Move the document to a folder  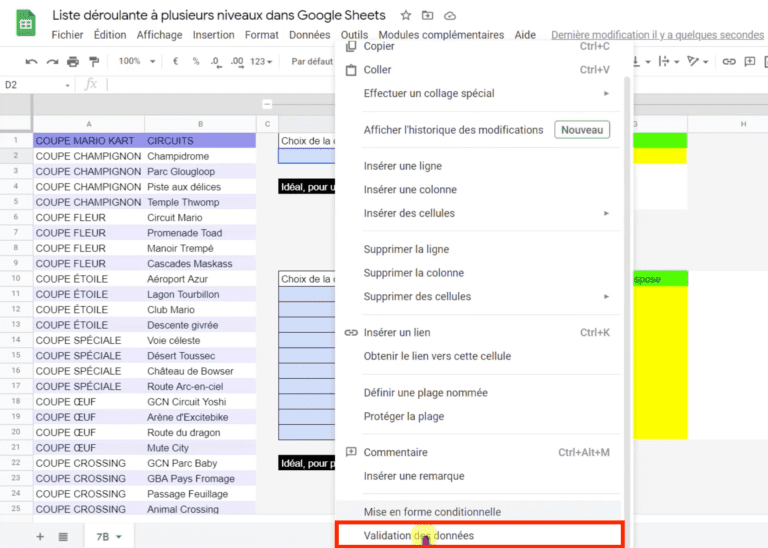point(428,16)
